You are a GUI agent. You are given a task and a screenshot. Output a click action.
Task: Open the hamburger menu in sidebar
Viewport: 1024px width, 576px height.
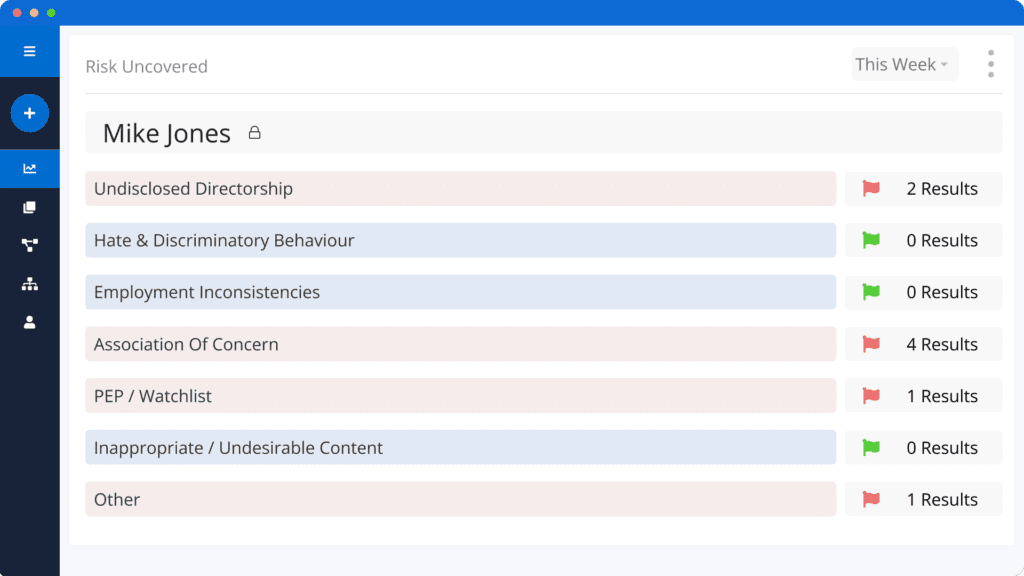pos(29,51)
